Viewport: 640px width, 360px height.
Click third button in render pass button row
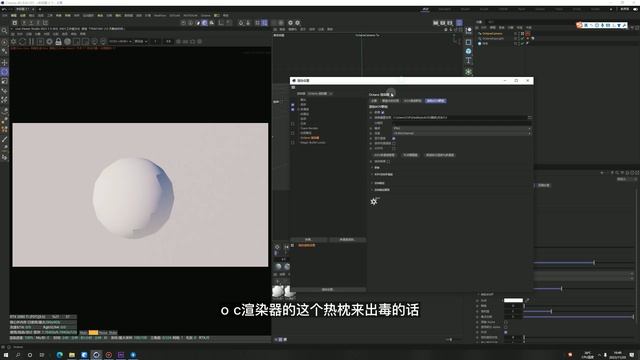point(440,155)
